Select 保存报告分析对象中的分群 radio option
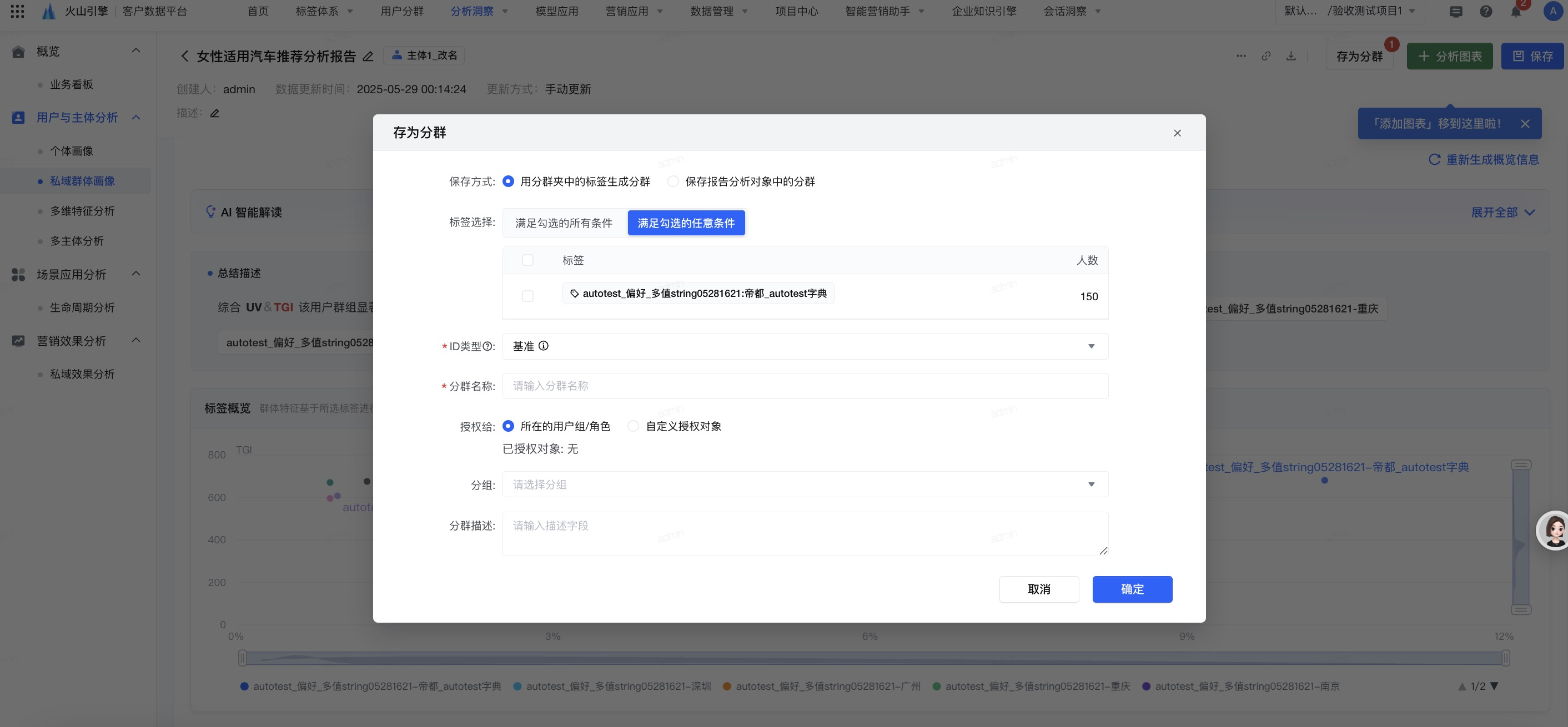Image resolution: width=1568 pixels, height=727 pixels. tap(673, 181)
